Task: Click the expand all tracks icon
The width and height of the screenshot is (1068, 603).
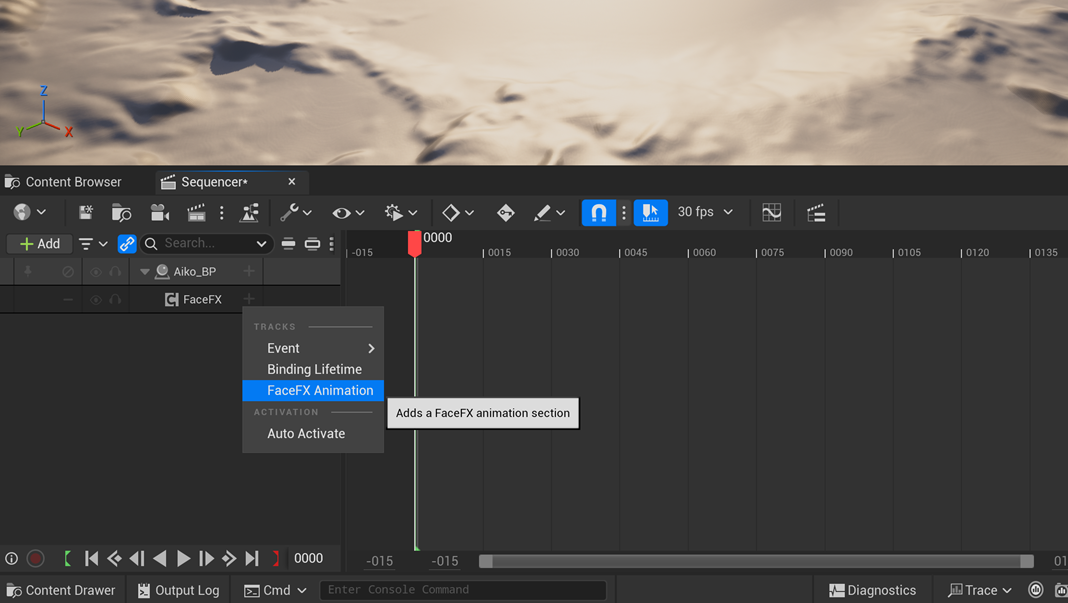Action: 312,243
